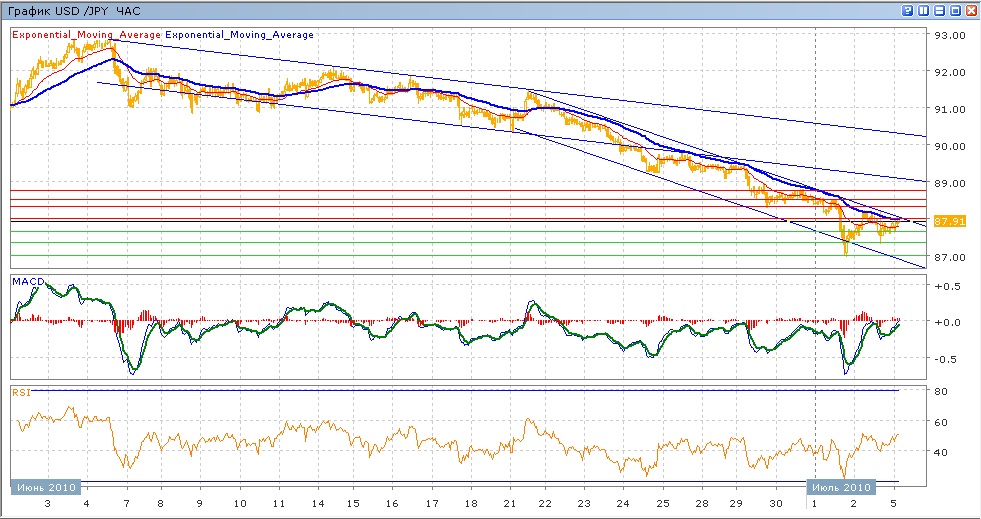The height and width of the screenshot is (519, 981).
Task: Click the Июль 2010 month label
Action: [x=840, y=487]
